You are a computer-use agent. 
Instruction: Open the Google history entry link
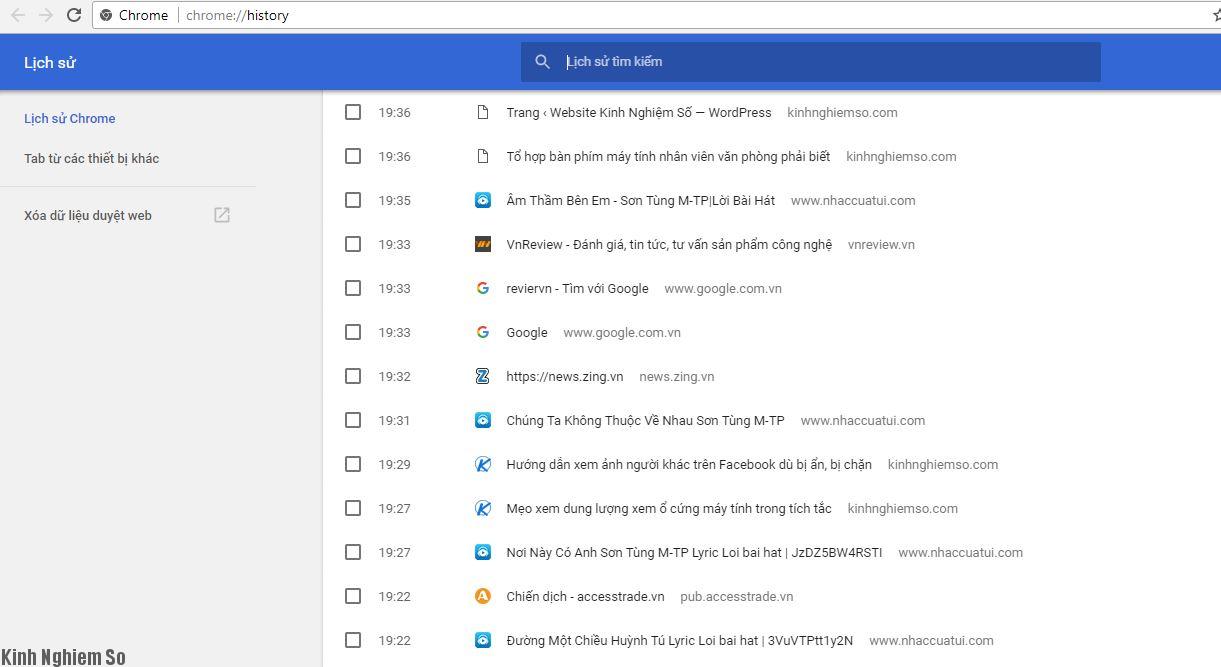point(527,332)
